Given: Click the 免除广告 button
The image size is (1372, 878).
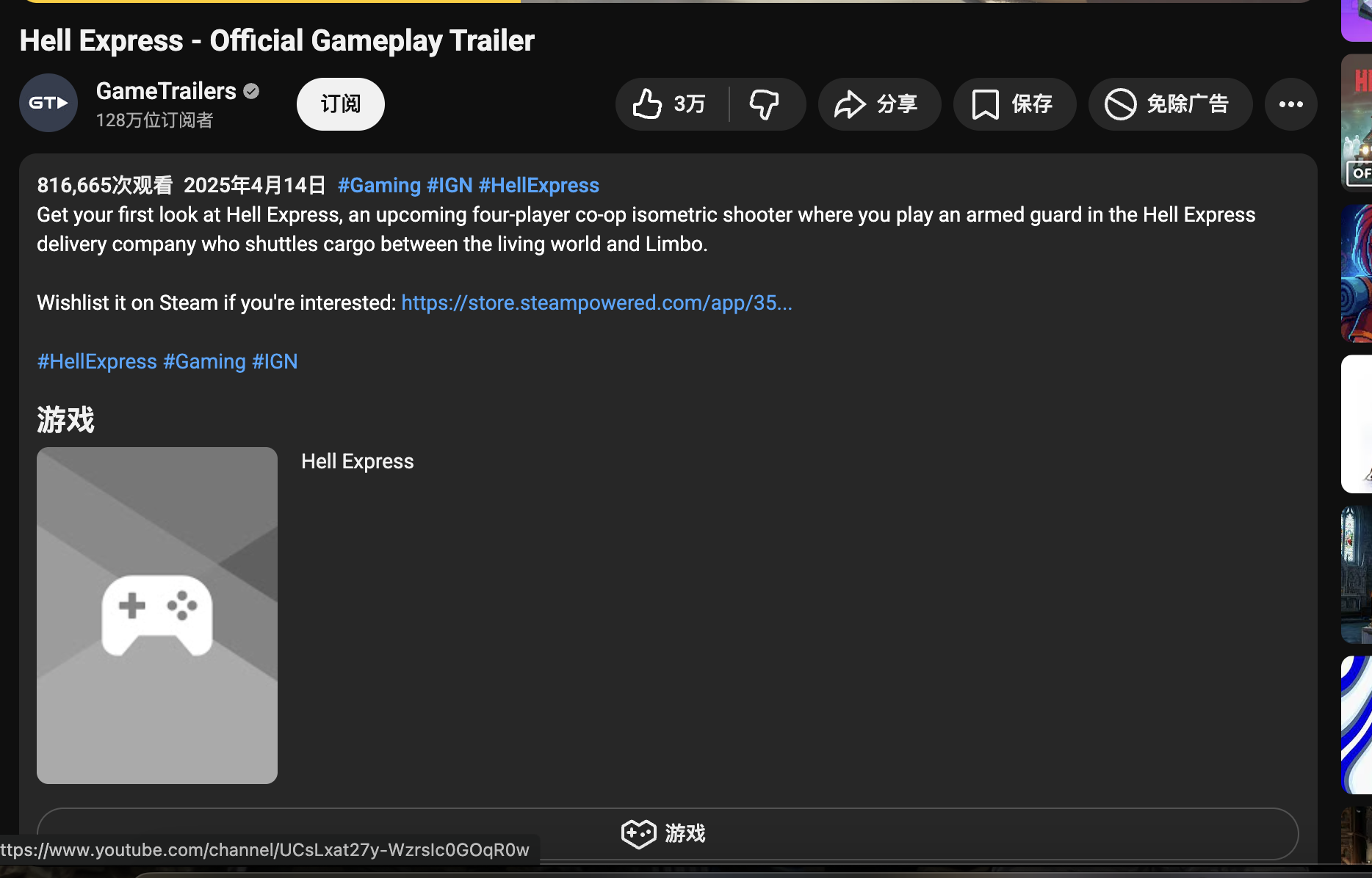Looking at the screenshot, I should point(1169,104).
